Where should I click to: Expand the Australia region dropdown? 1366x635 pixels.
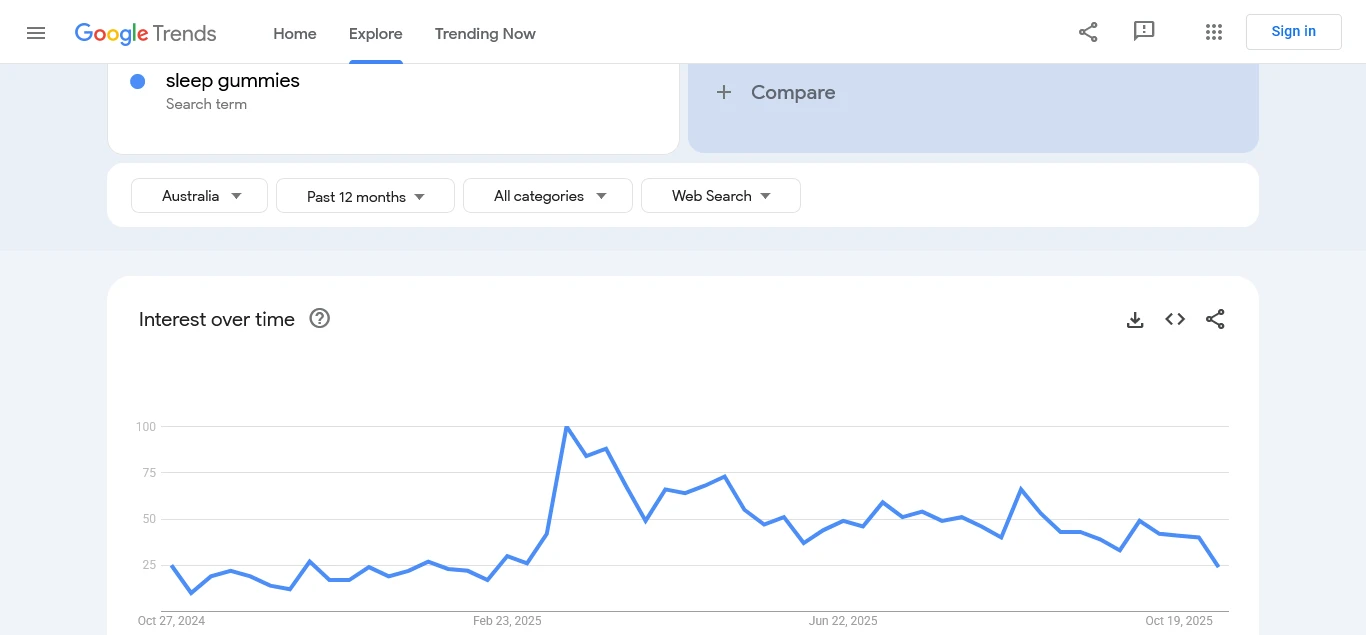click(x=200, y=196)
